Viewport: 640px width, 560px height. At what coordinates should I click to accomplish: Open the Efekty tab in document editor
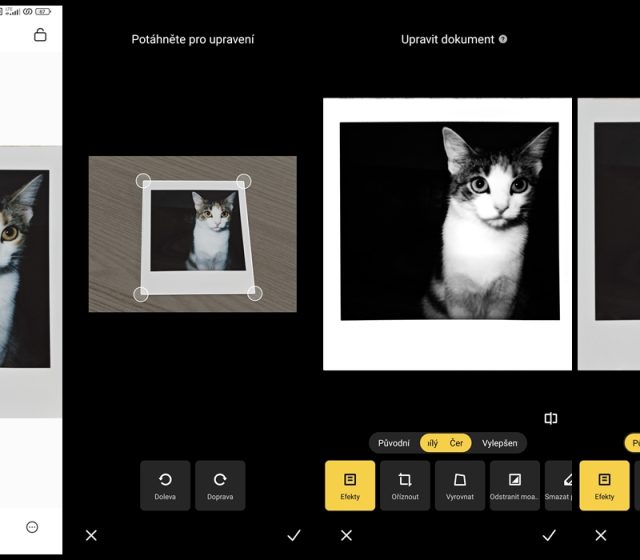(350, 485)
